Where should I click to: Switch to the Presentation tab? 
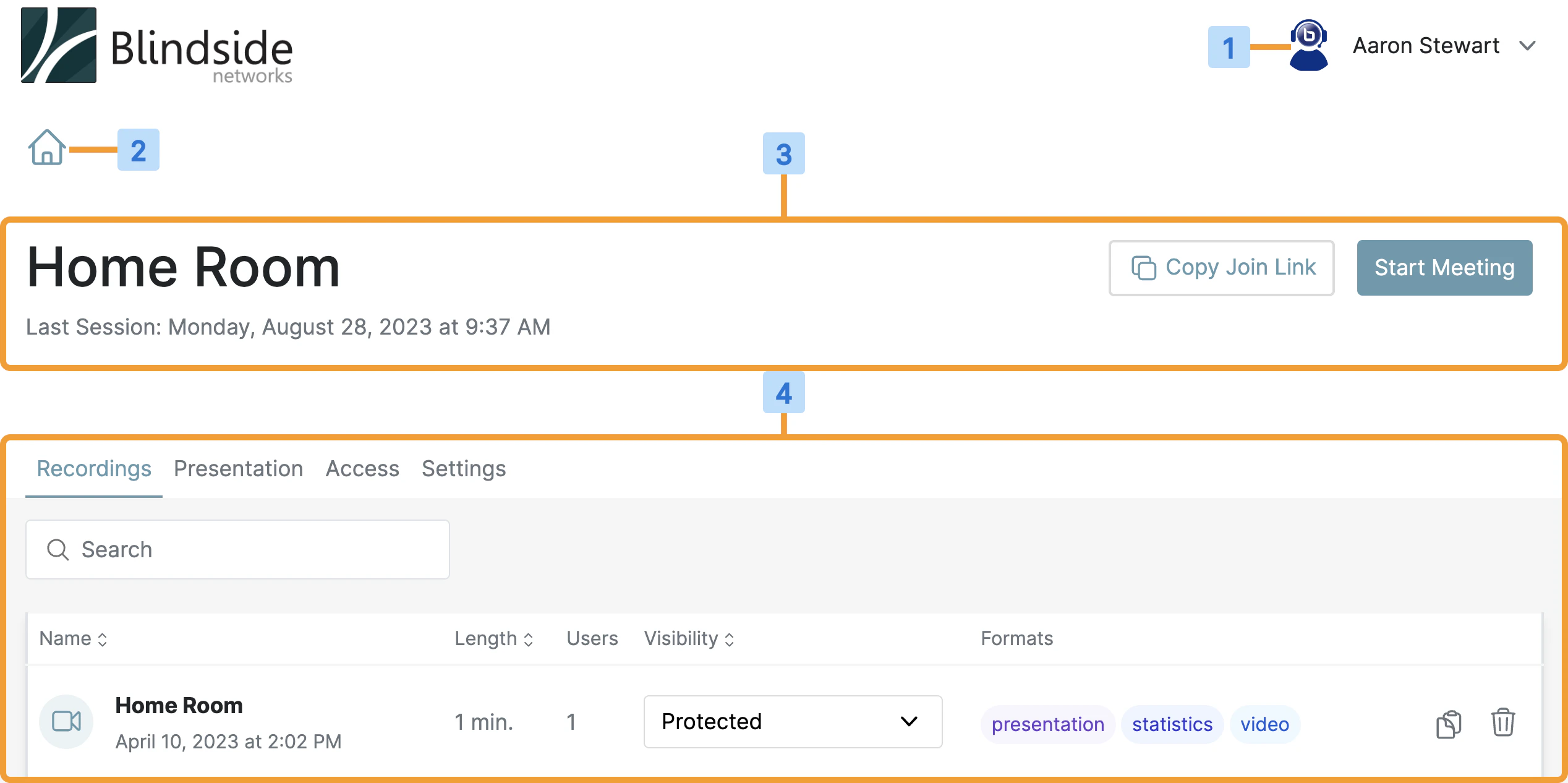pyautogui.click(x=238, y=468)
